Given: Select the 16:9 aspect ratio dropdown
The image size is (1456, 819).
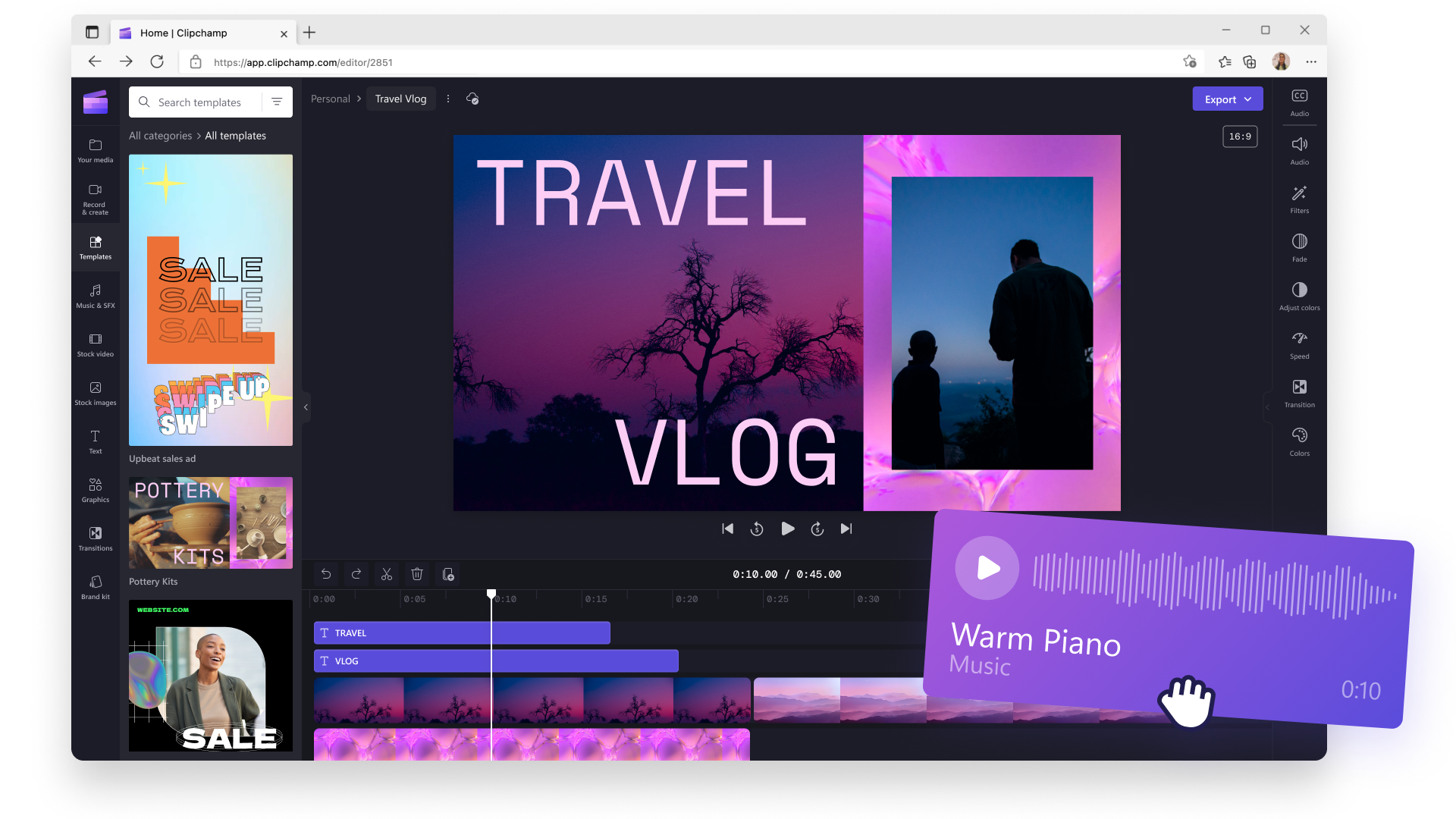Looking at the screenshot, I should [1240, 135].
